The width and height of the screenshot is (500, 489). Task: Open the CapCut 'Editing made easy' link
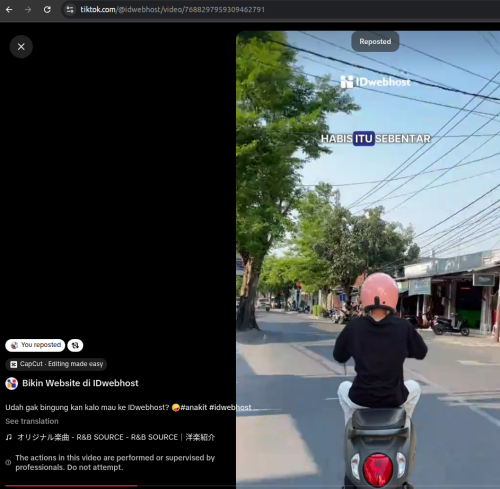click(56, 364)
